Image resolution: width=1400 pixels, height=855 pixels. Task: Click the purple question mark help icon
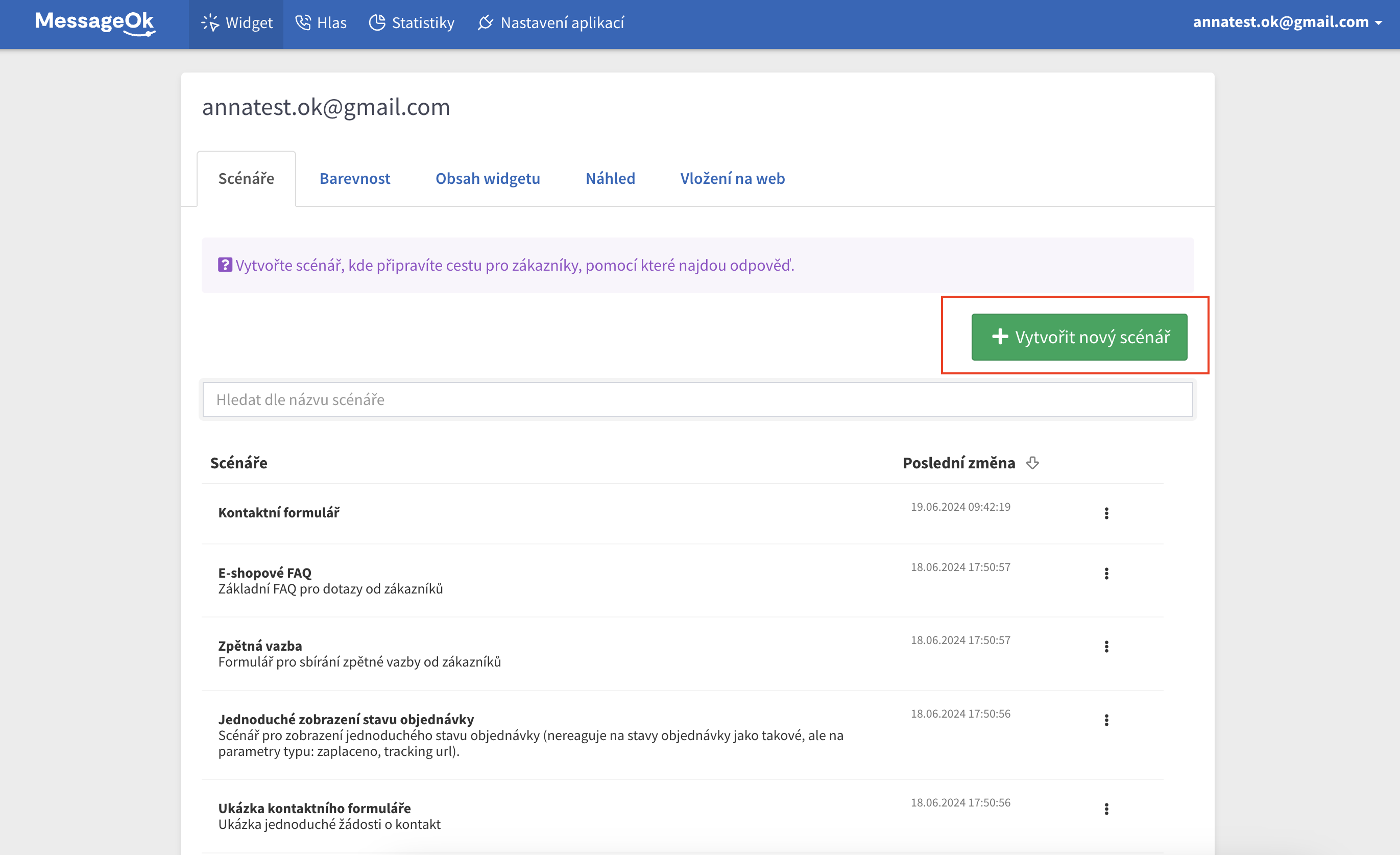coord(225,265)
